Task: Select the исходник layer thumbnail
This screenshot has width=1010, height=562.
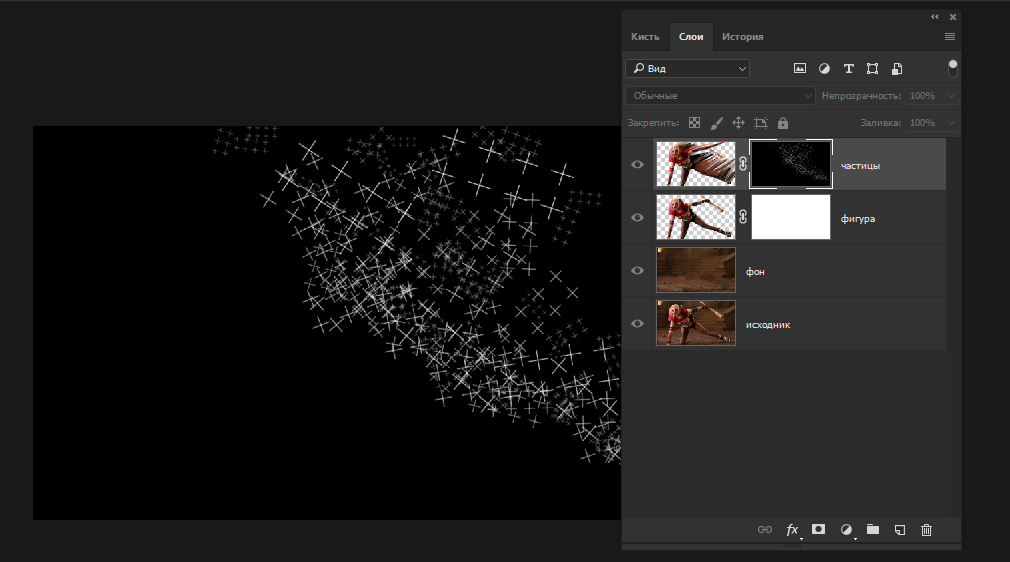Action: tap(696, 323)
